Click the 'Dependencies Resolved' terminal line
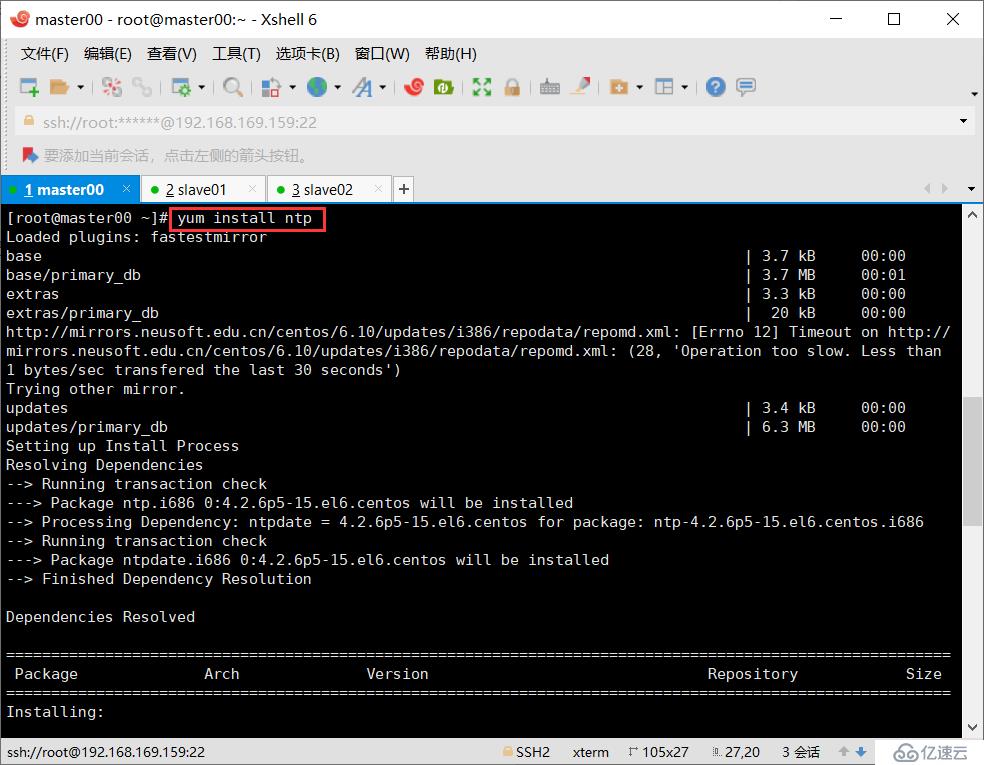 pos(100,617)
